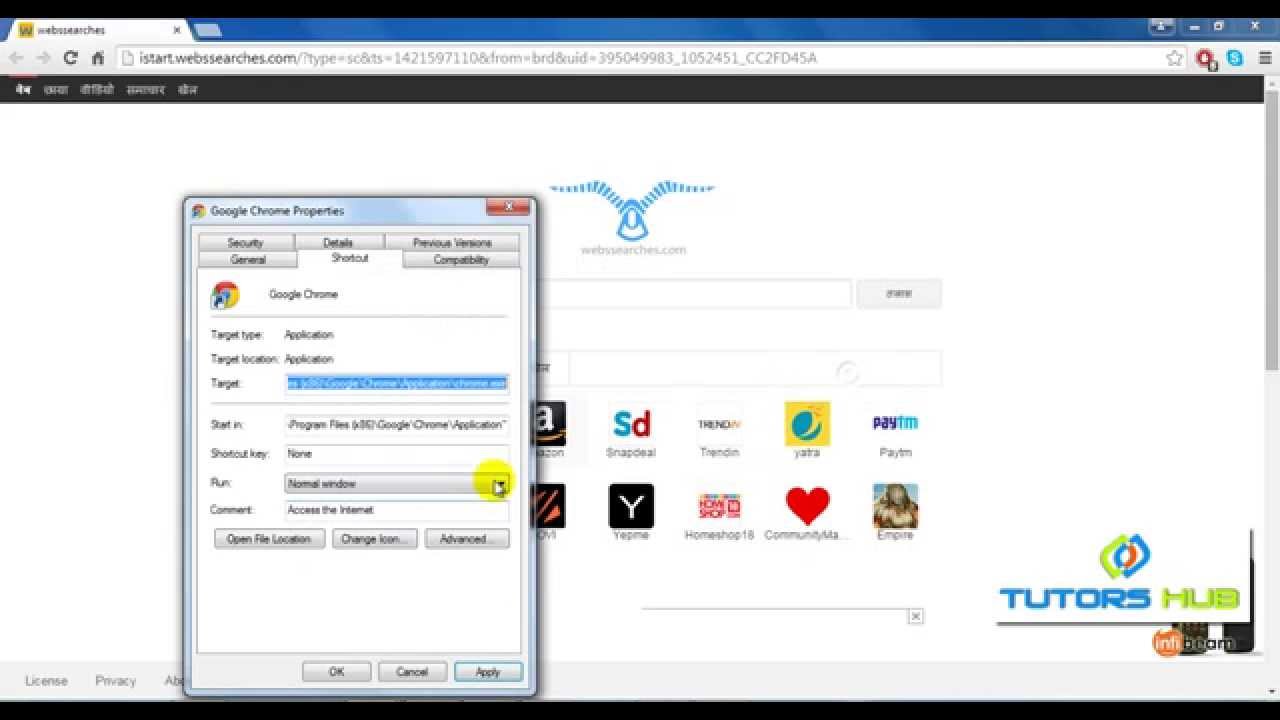Open the Snapdeal shortcut tile
The height and width of the screenshot is (720, 1280).
[631, 430]
